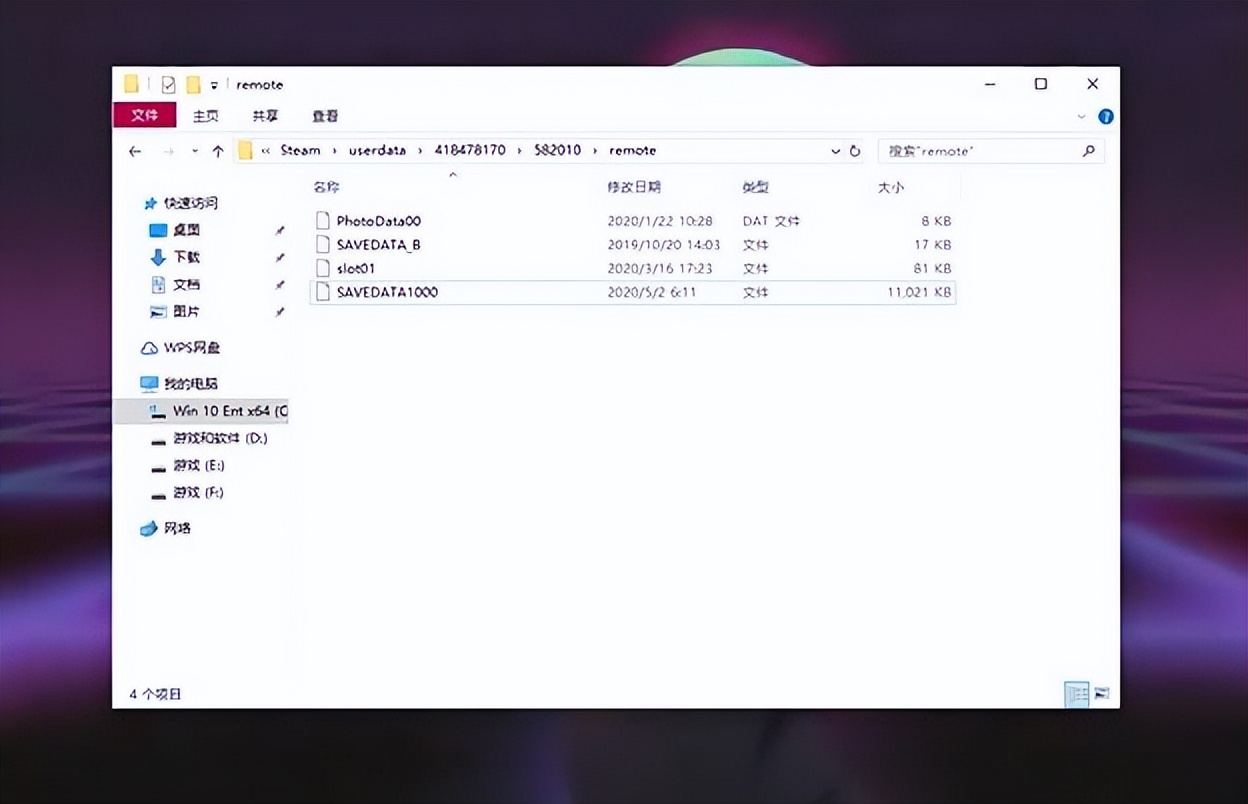Click the Up one level arrow
Image resolution: width=1248 pixels, height=804 pixels.
tap(218, 151)
